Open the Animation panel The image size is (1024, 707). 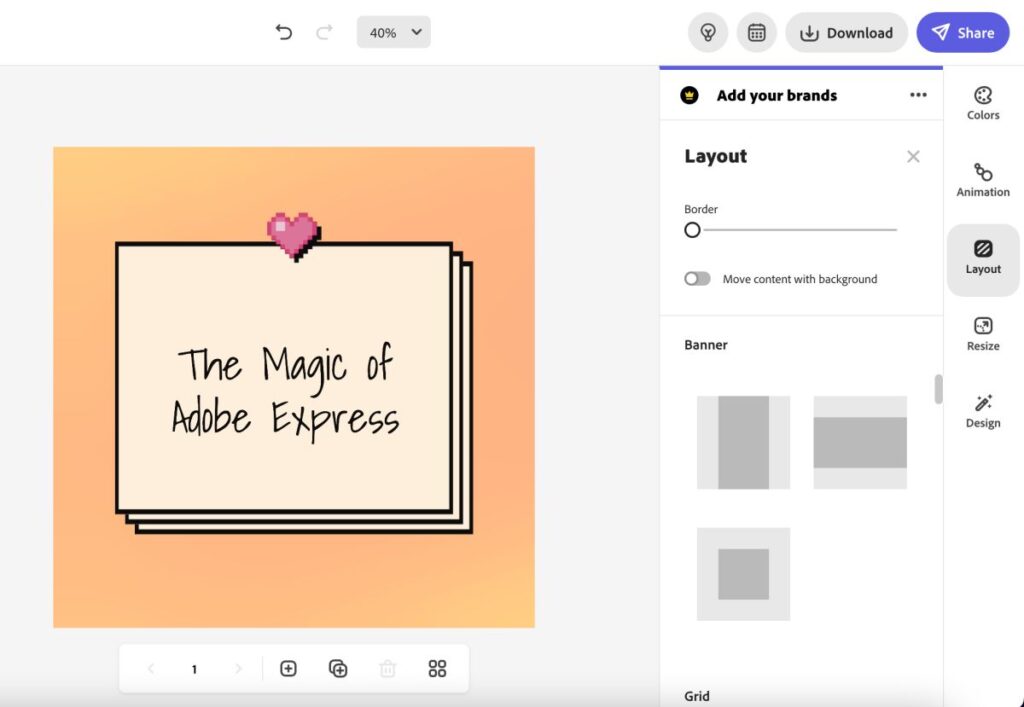coord(982,178)
